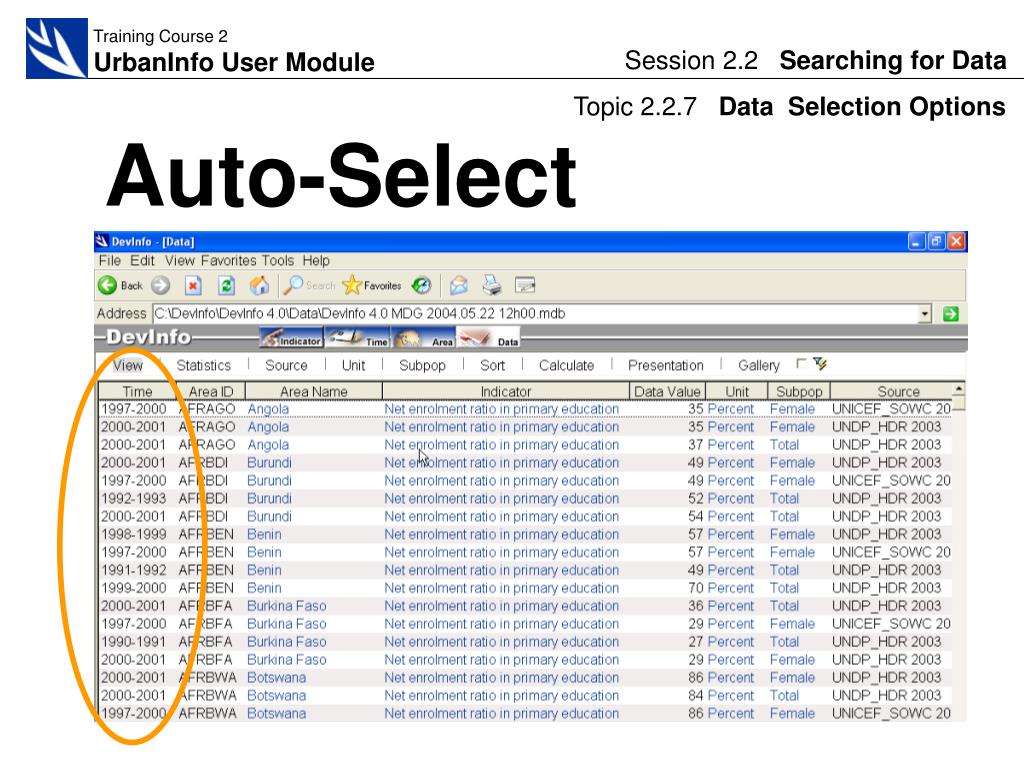Click the Print icon
Viewport: 1024px width, 768px height.
(x=491, y=286)
